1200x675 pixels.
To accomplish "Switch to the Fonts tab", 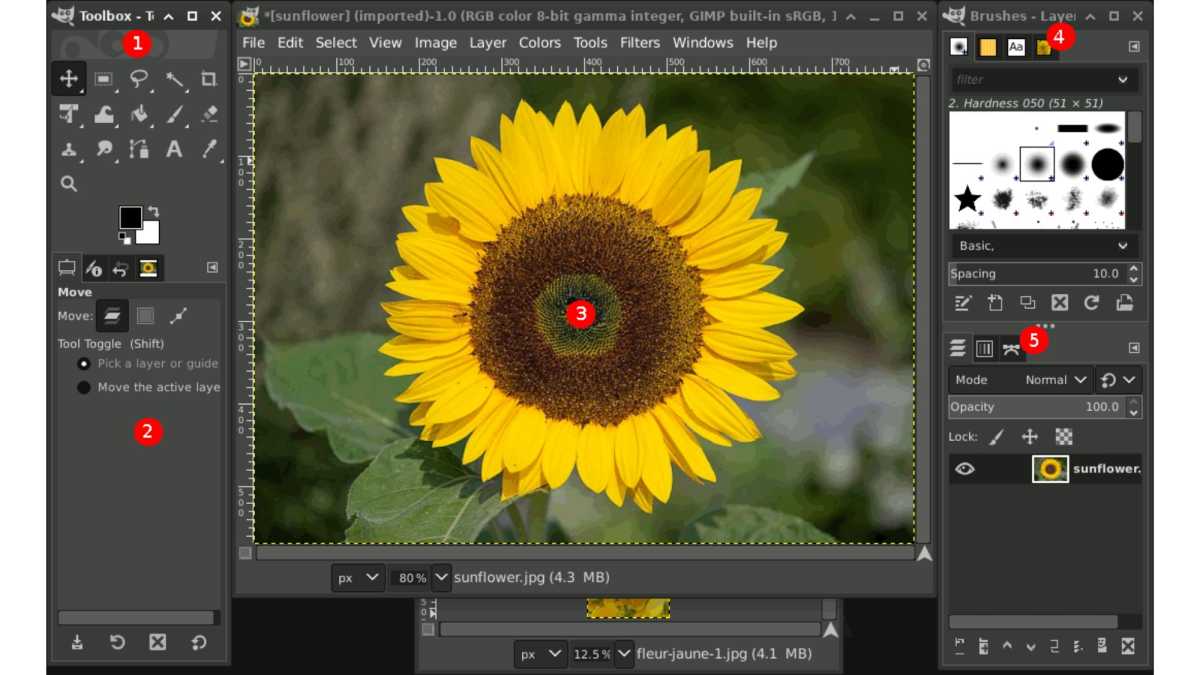I will coord(1016,47).
